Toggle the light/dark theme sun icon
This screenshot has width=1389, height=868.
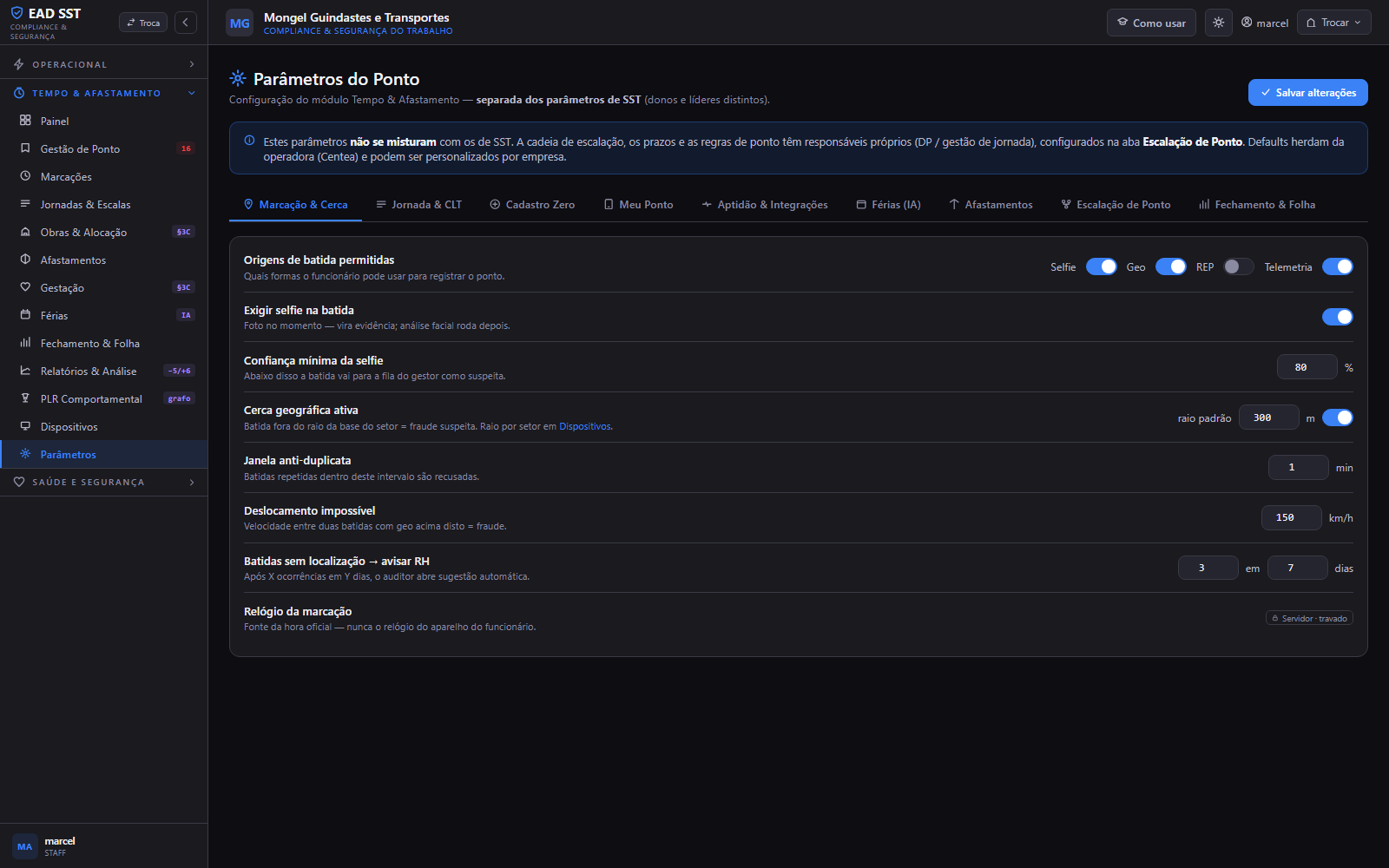pyautogui.click(x=1219, y=23)
